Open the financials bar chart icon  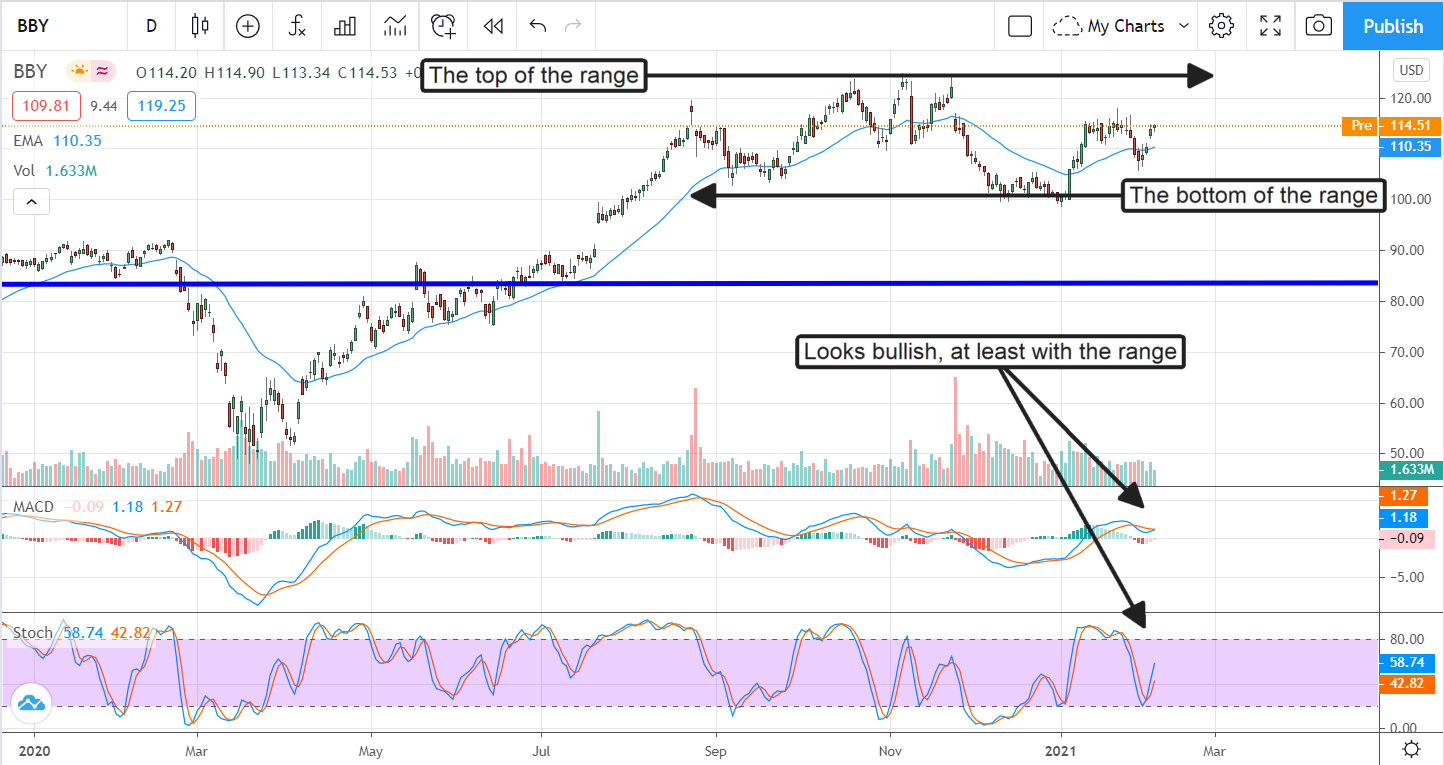coord(345,26)
